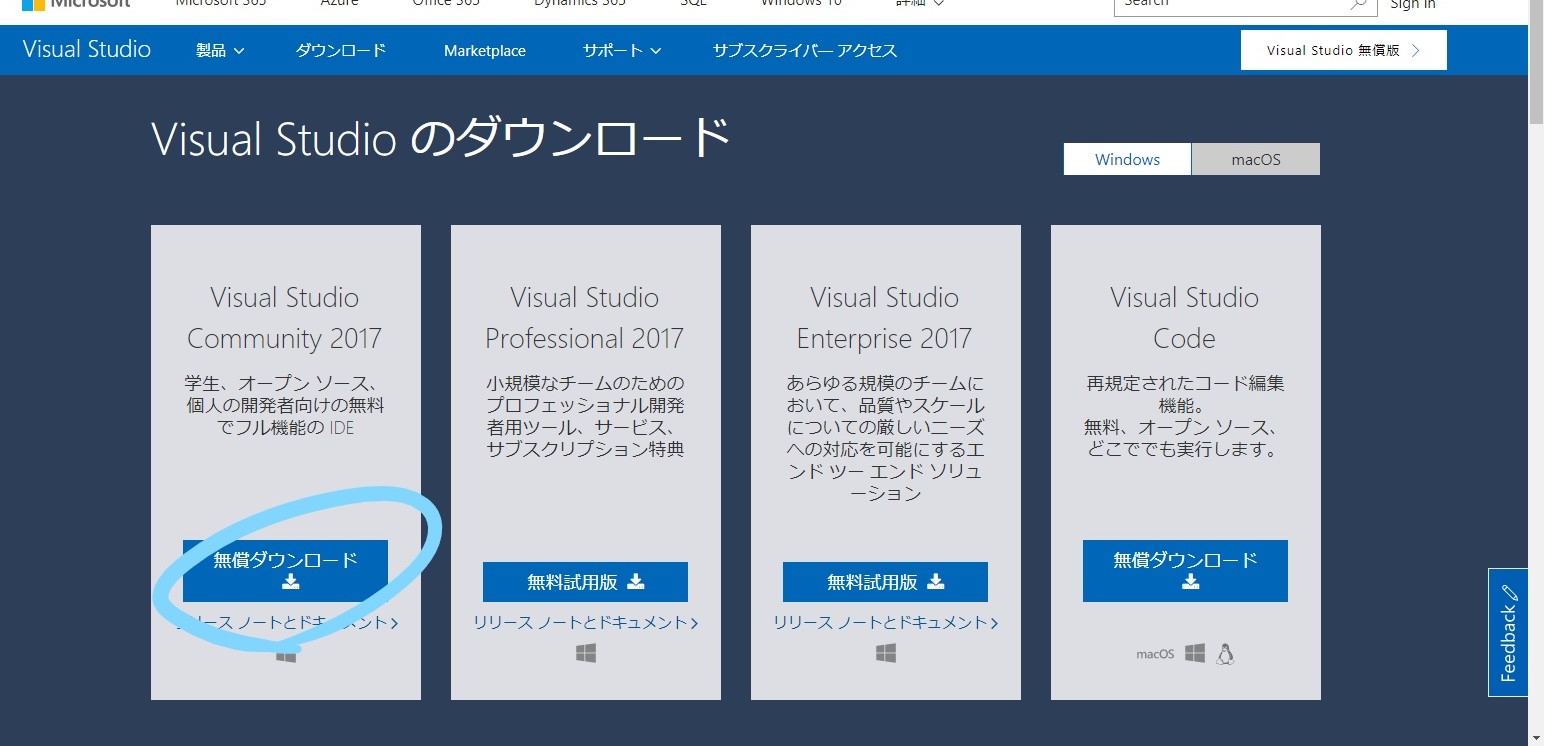Screen dimensions: 1544x746
Task: Download Visual Studio Community via 無償ダウンロード button
Action: (284, 570)
